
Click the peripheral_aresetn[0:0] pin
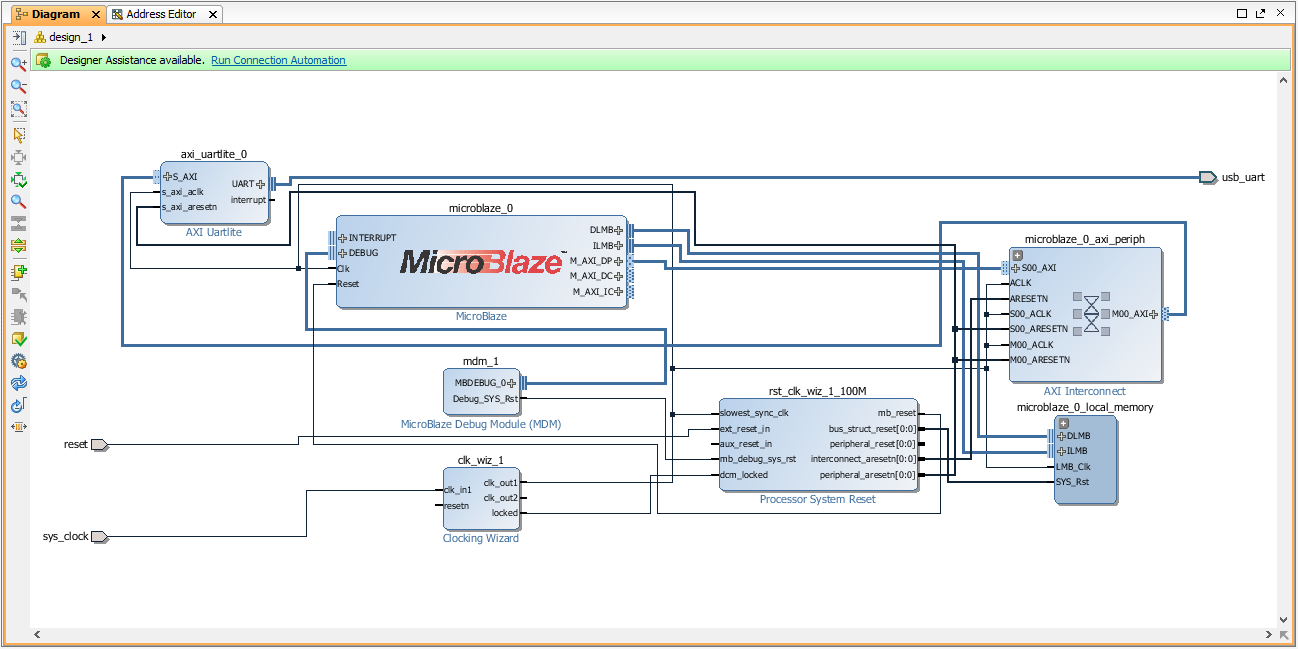(x=867, y=475)
